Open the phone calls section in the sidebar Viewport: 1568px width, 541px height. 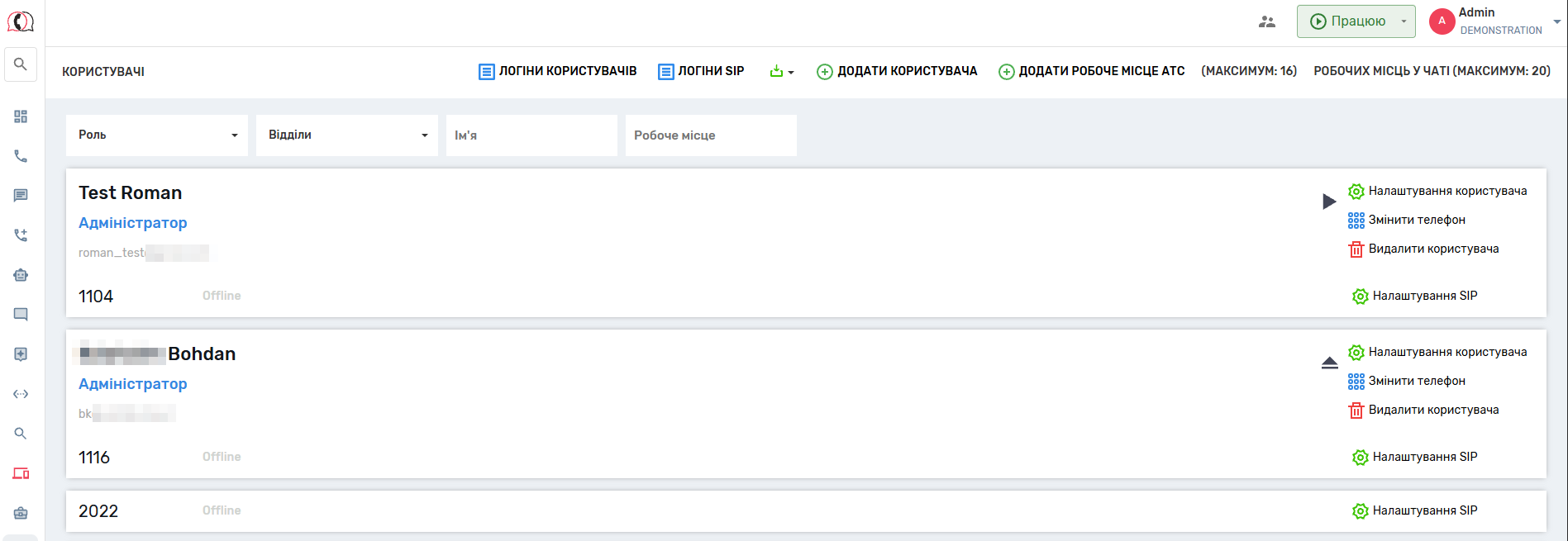pyautogui.click(x=21, y=156)
